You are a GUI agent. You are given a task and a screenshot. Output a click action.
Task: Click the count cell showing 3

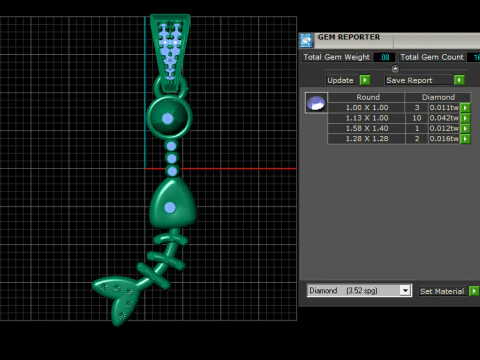[x=417, y=108]
